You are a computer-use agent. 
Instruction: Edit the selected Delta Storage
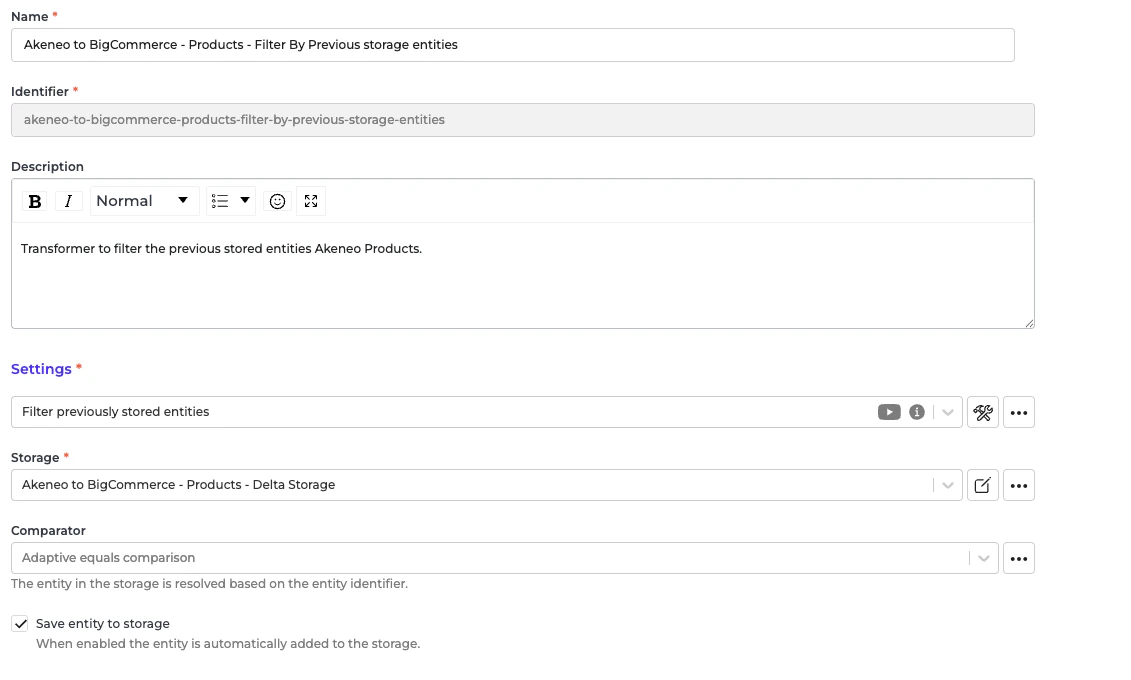click(982, 485)
